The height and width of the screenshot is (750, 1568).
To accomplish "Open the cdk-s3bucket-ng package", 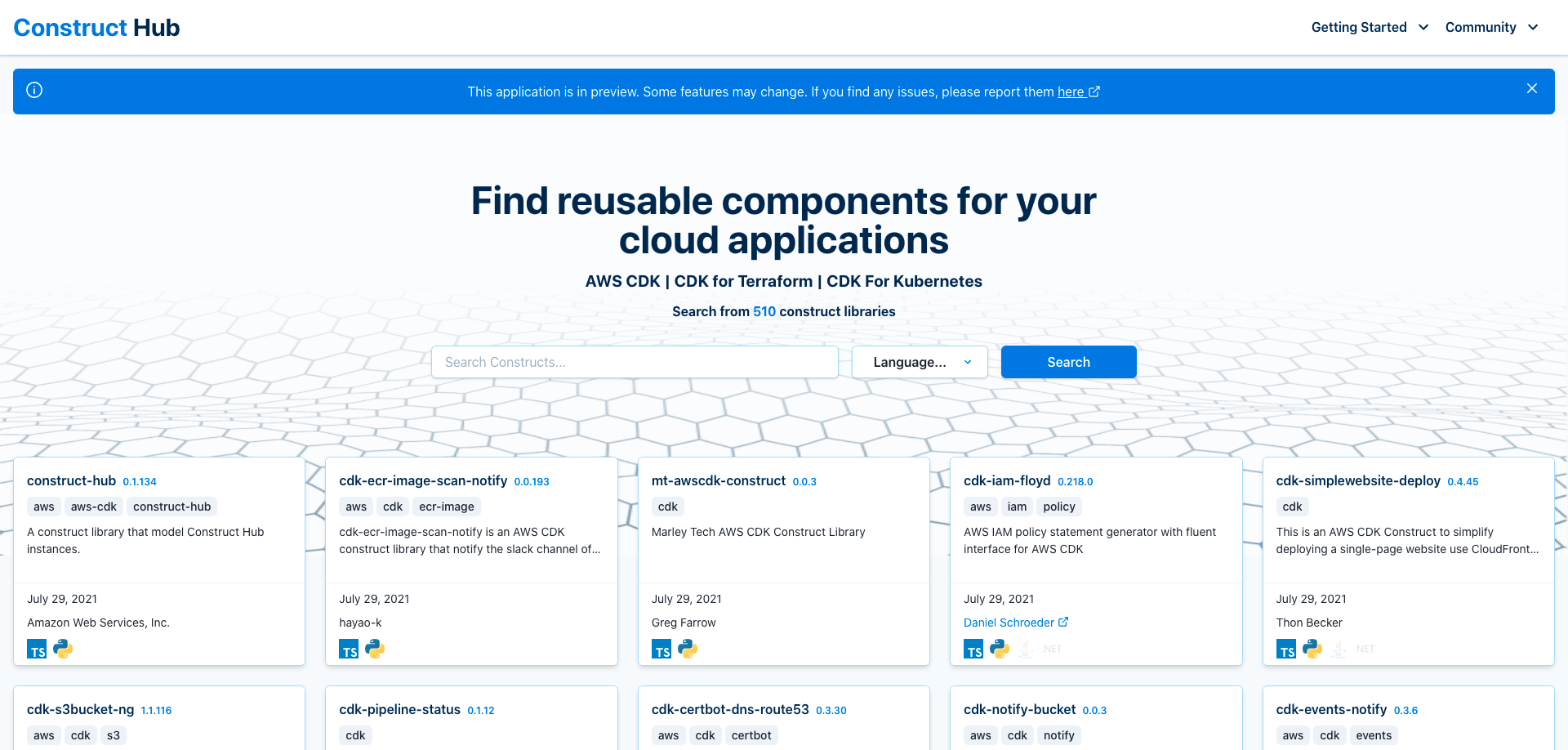I will [80, 709].
